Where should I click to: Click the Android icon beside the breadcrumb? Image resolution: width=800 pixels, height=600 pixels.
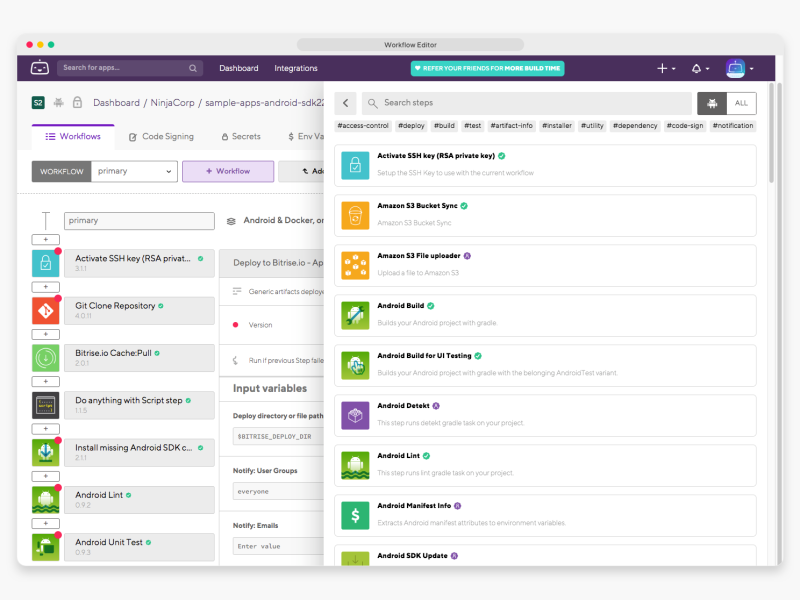click(x=59, y=103)
